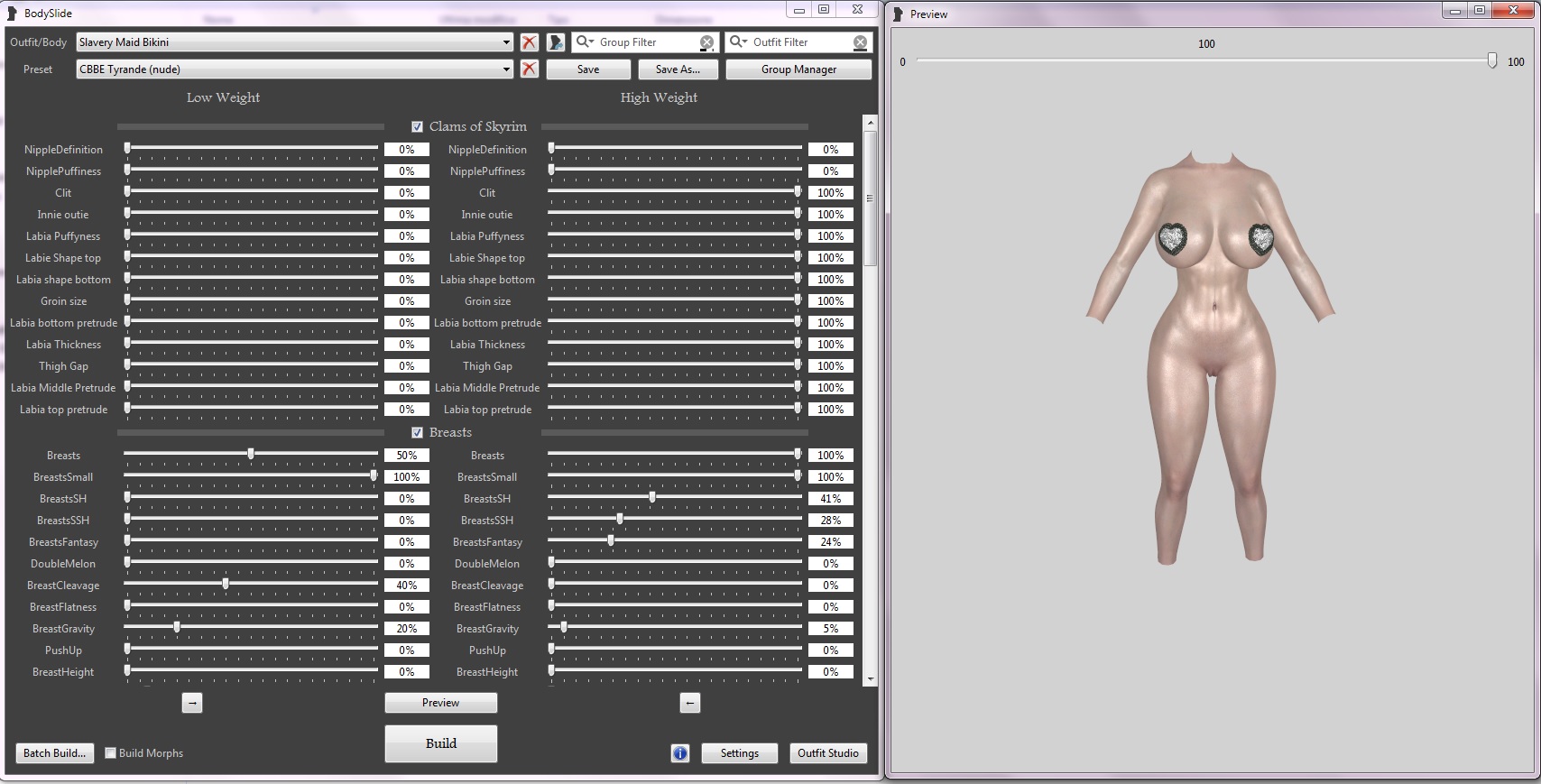Open the Preset dropdown
This screenshot has height=784, width=1541.
coord(295,69)
